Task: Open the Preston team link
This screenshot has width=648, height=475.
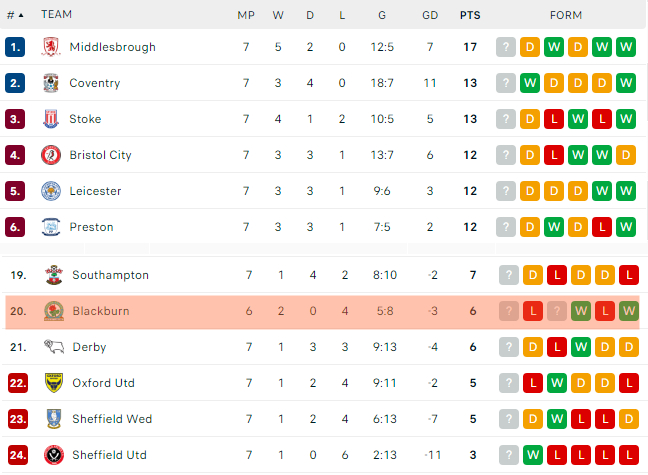Action: tap(91, 227)
